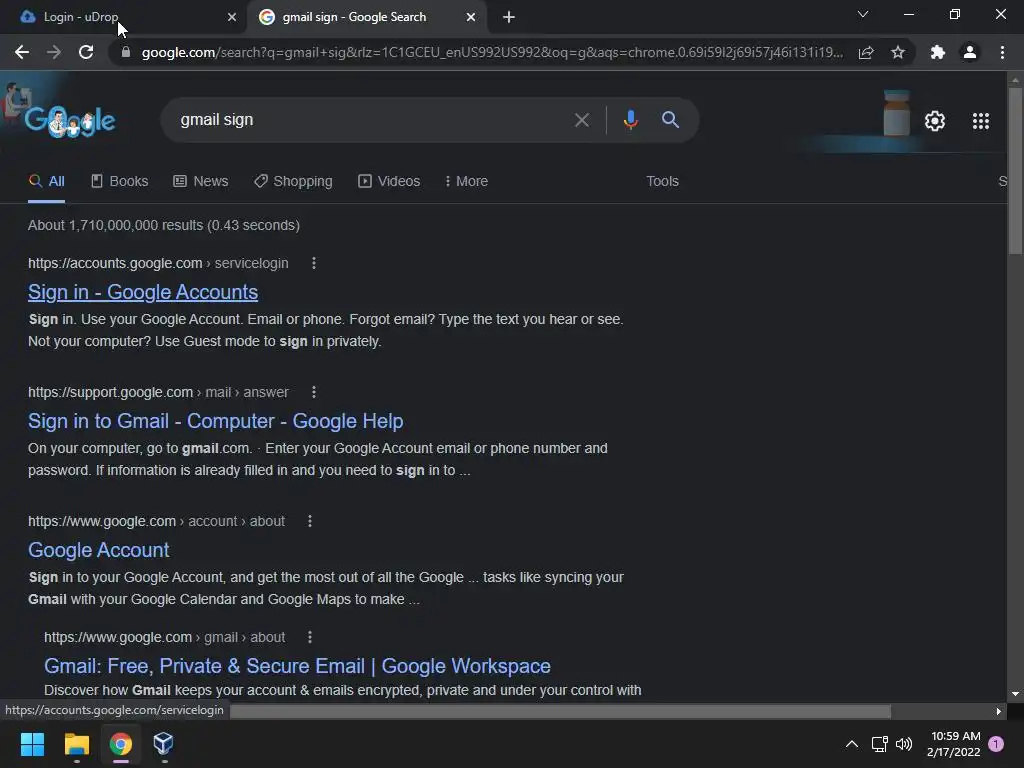Open options for gmail about result

[310, 637]
